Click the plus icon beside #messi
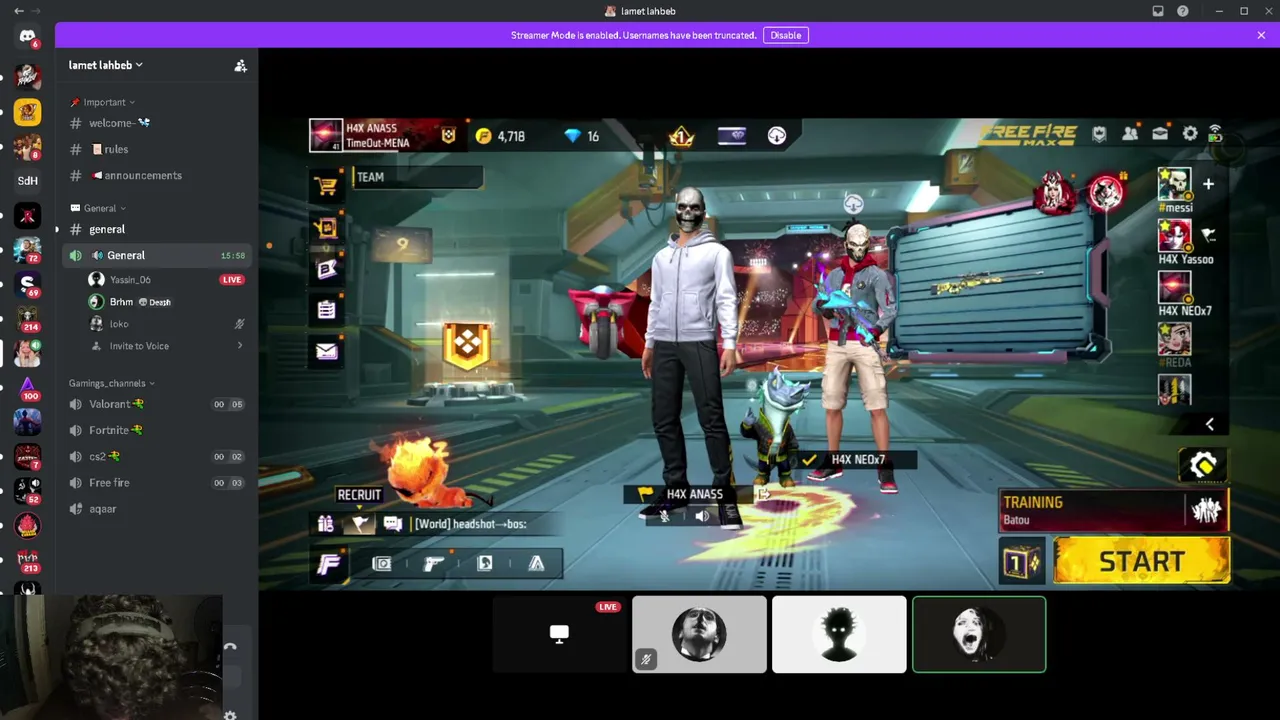Screen dimensions: 1280x720 (1208, 184)
